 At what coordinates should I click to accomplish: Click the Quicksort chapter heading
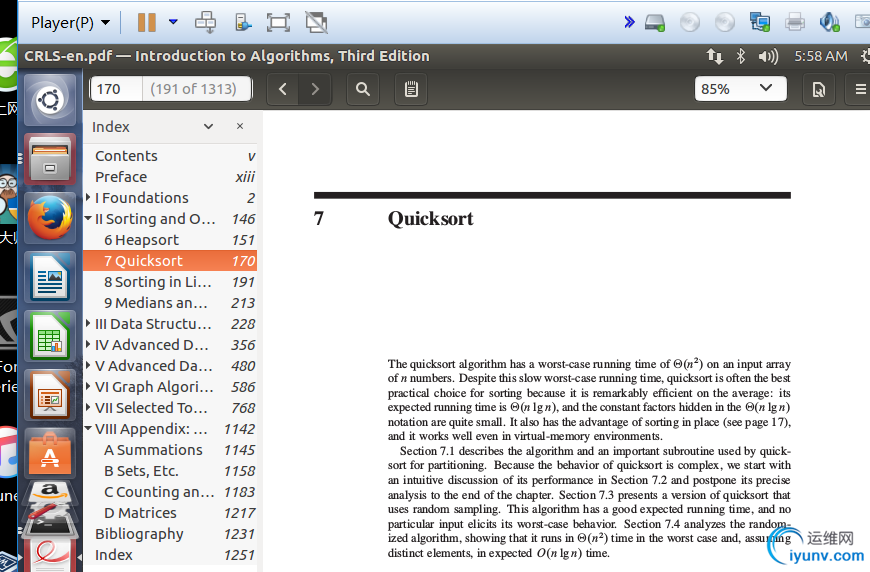(431, 219)
